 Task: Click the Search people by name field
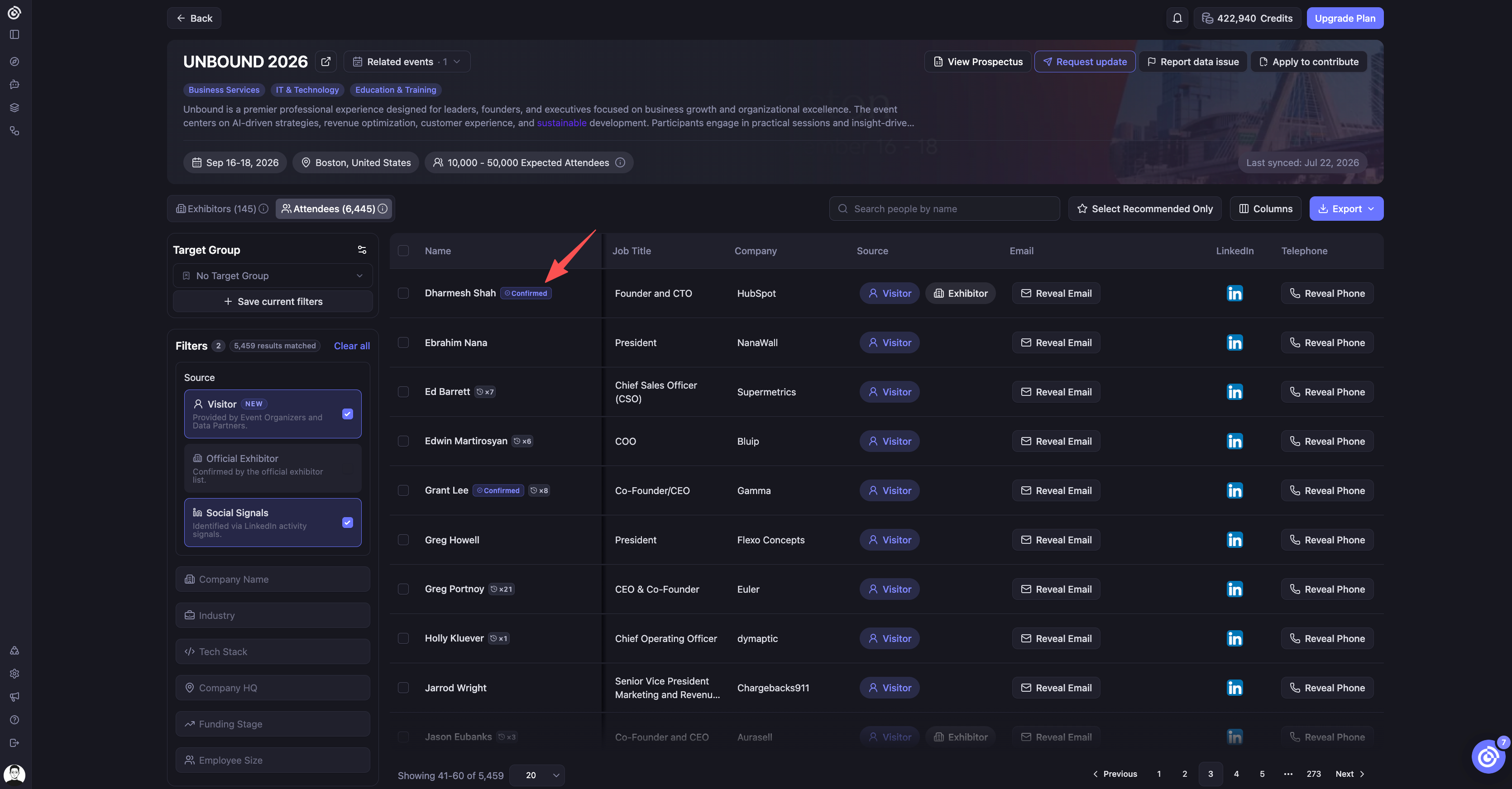point(944,209)
